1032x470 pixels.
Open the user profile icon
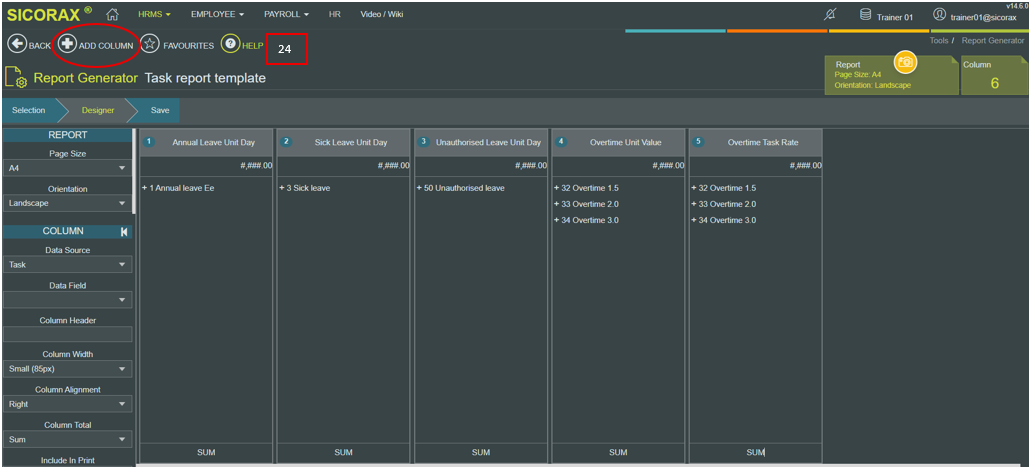[x=939, y=14]
